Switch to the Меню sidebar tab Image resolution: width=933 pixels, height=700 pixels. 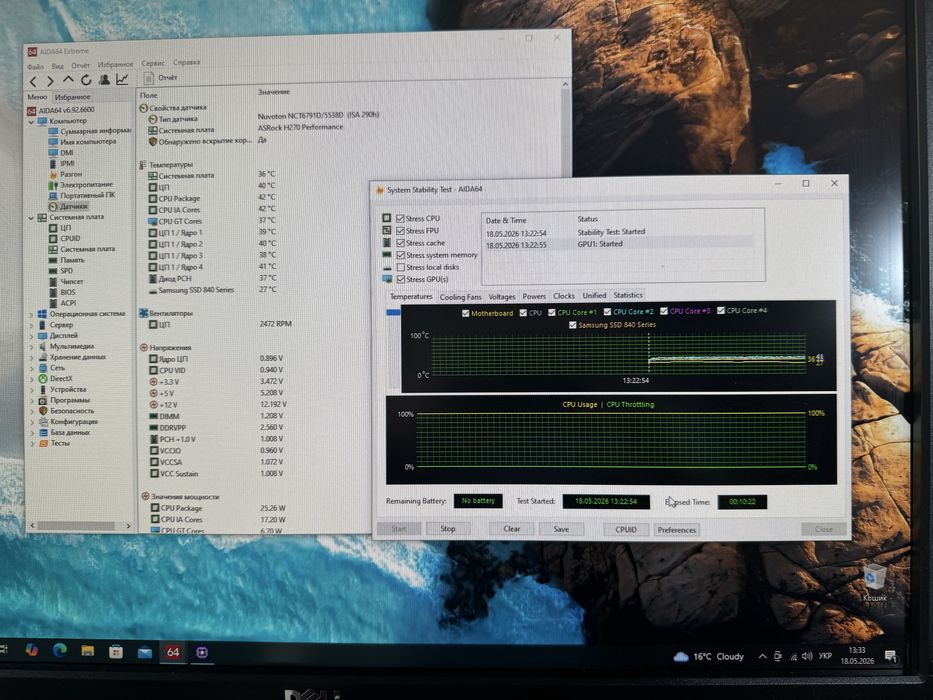pyautogui.click(x=37, y=96)
